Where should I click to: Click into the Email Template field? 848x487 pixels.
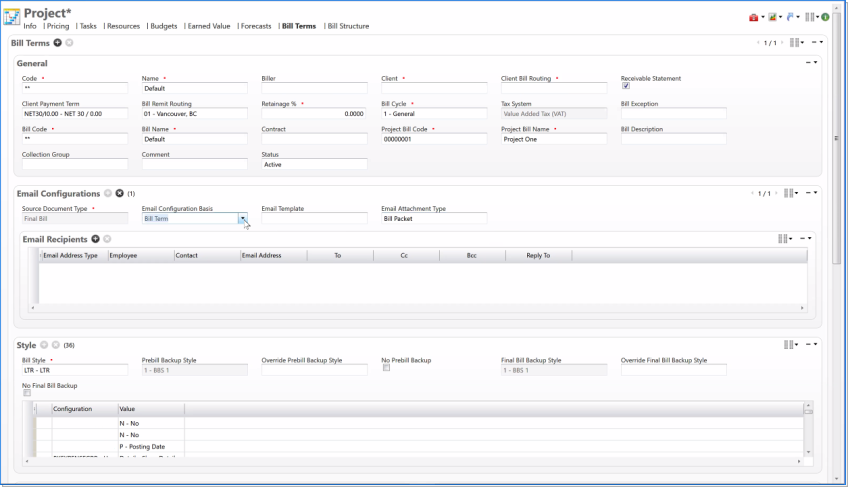click(x=314, y=218)
